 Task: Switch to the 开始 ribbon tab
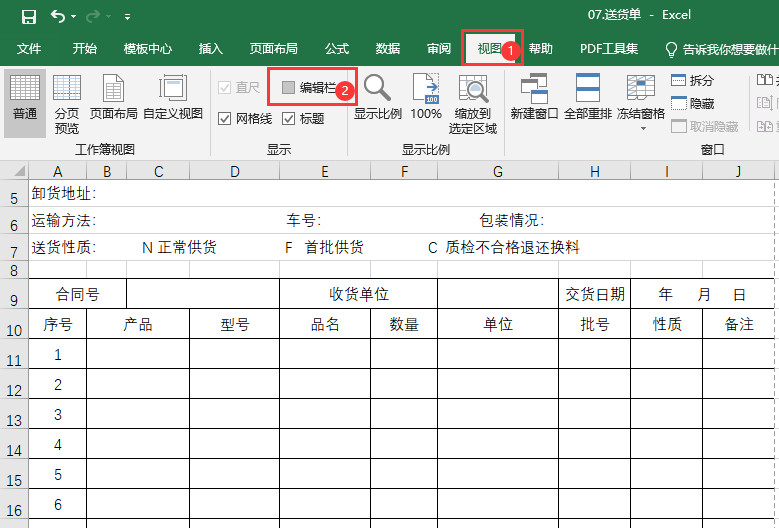[x=84, y=49]
